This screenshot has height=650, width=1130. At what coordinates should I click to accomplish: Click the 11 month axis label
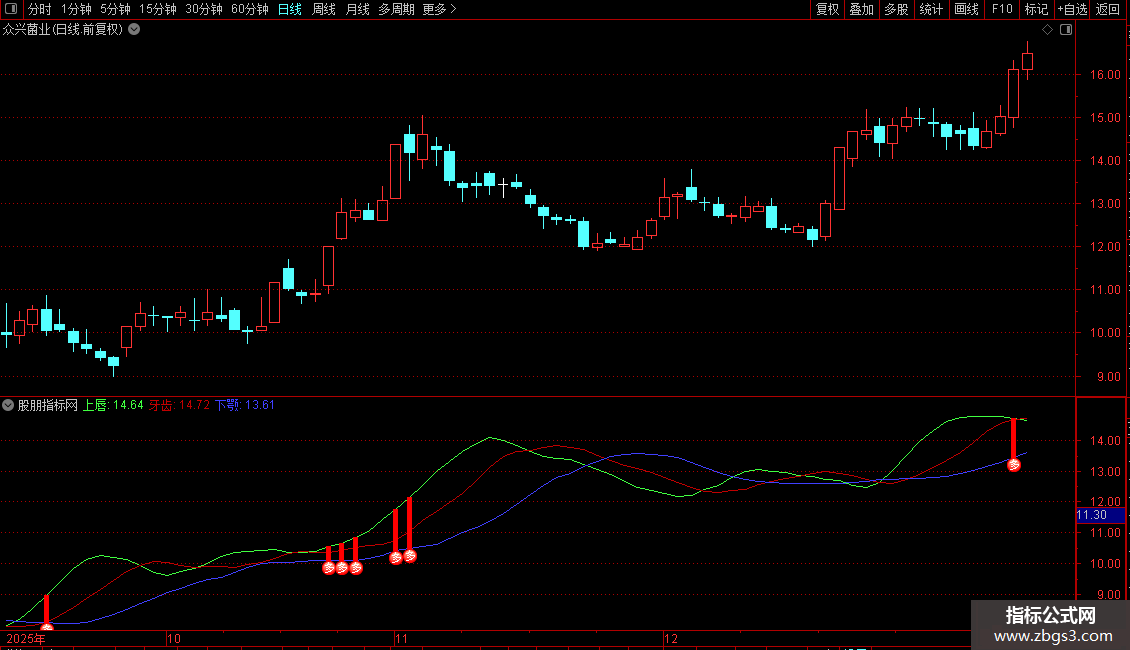point(401,638)
